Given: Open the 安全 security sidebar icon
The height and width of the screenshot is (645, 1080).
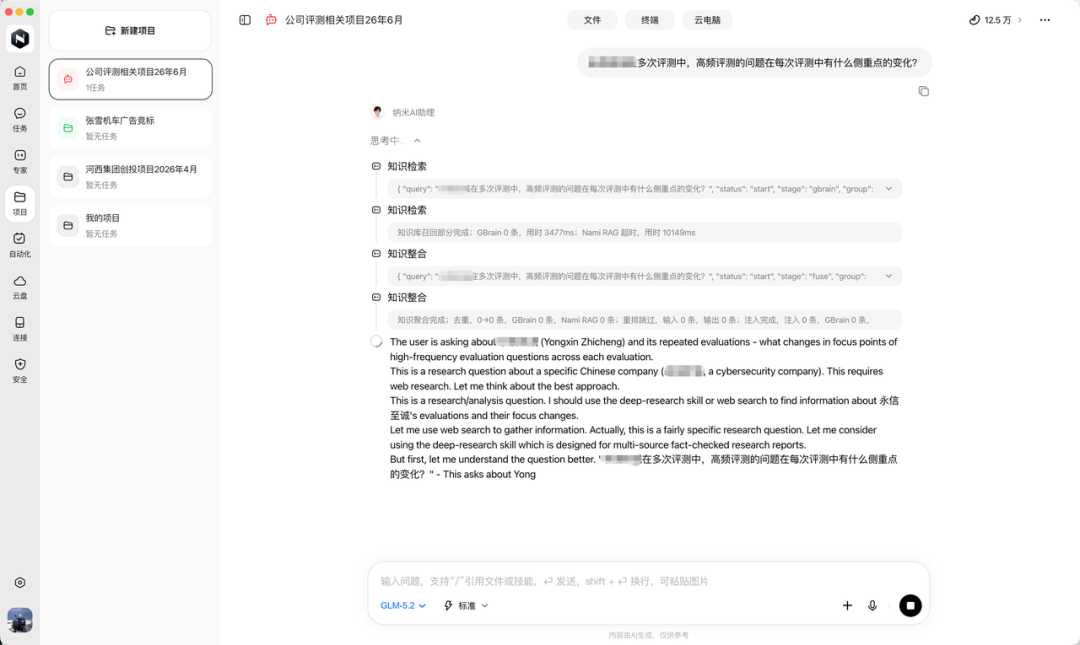Looking at the screenshot, I should click(20, 371).
